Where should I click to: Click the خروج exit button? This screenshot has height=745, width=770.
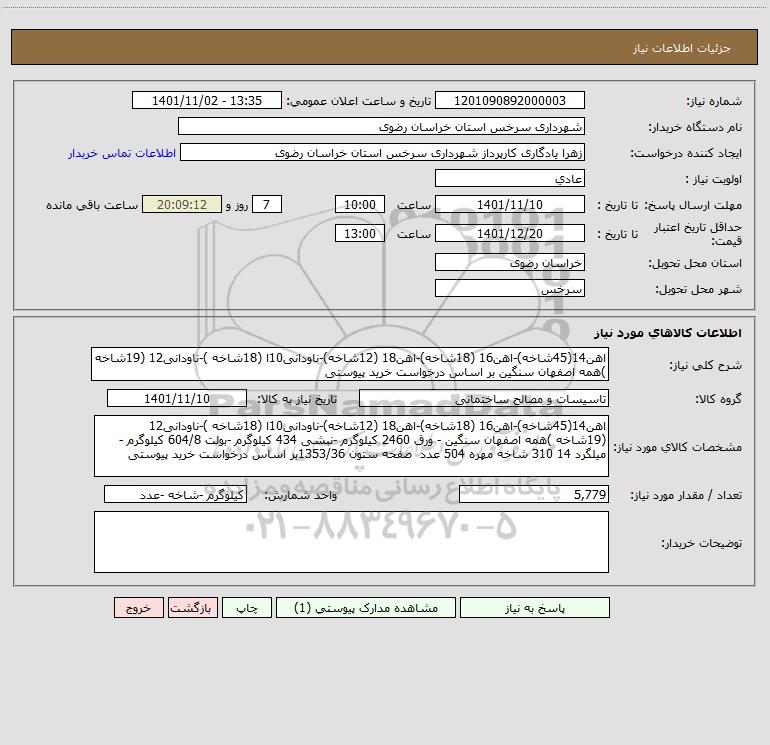(x=138, y=608)
